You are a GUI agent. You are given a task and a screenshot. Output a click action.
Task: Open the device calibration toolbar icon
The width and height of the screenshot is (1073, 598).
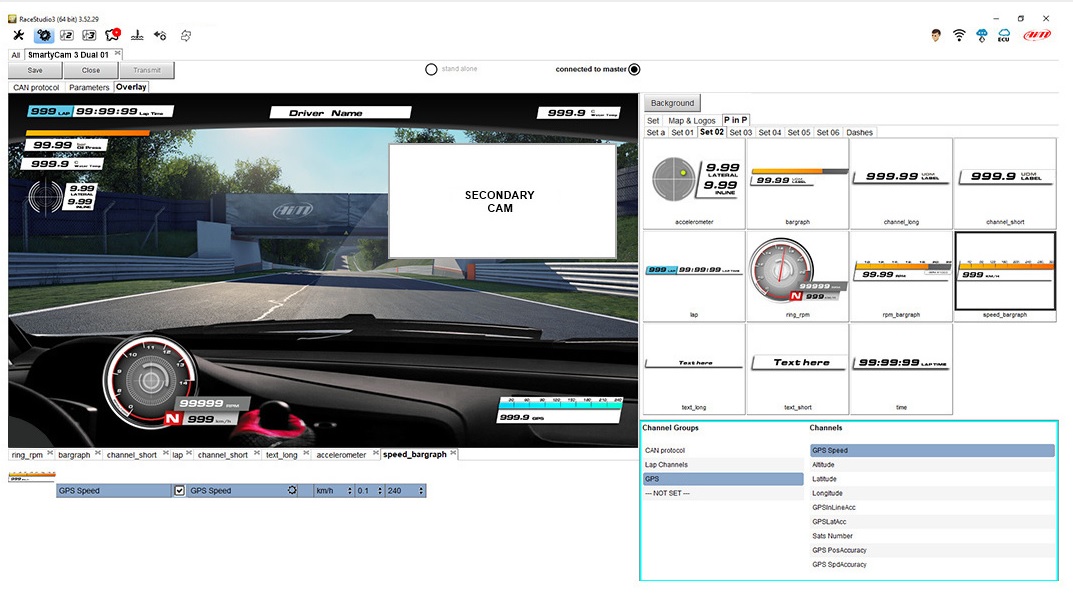(x=137, y=35)
